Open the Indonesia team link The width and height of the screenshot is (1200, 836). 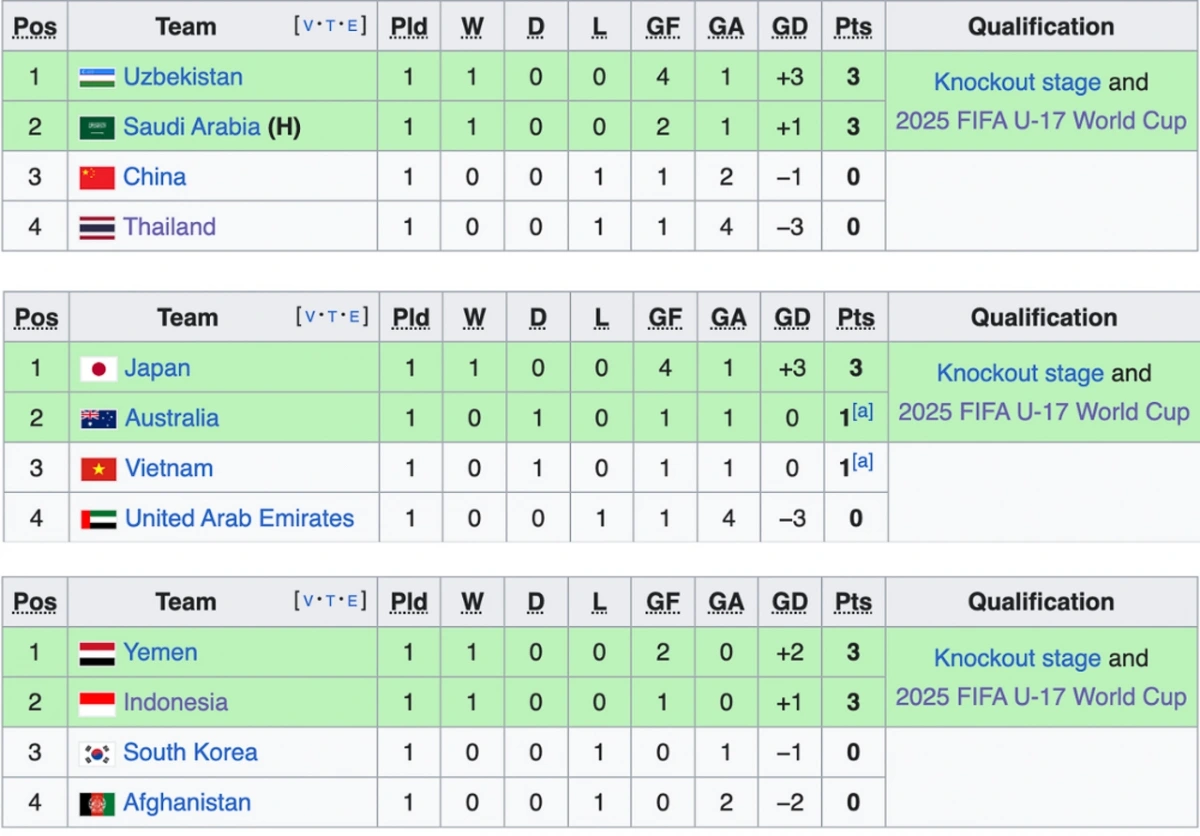coord(175,703)
